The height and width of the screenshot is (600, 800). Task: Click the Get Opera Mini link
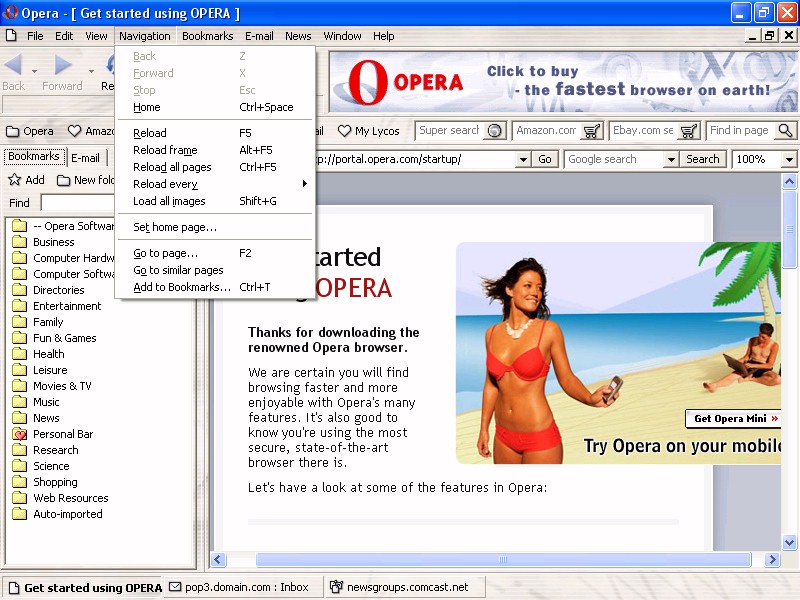point(735,418)
